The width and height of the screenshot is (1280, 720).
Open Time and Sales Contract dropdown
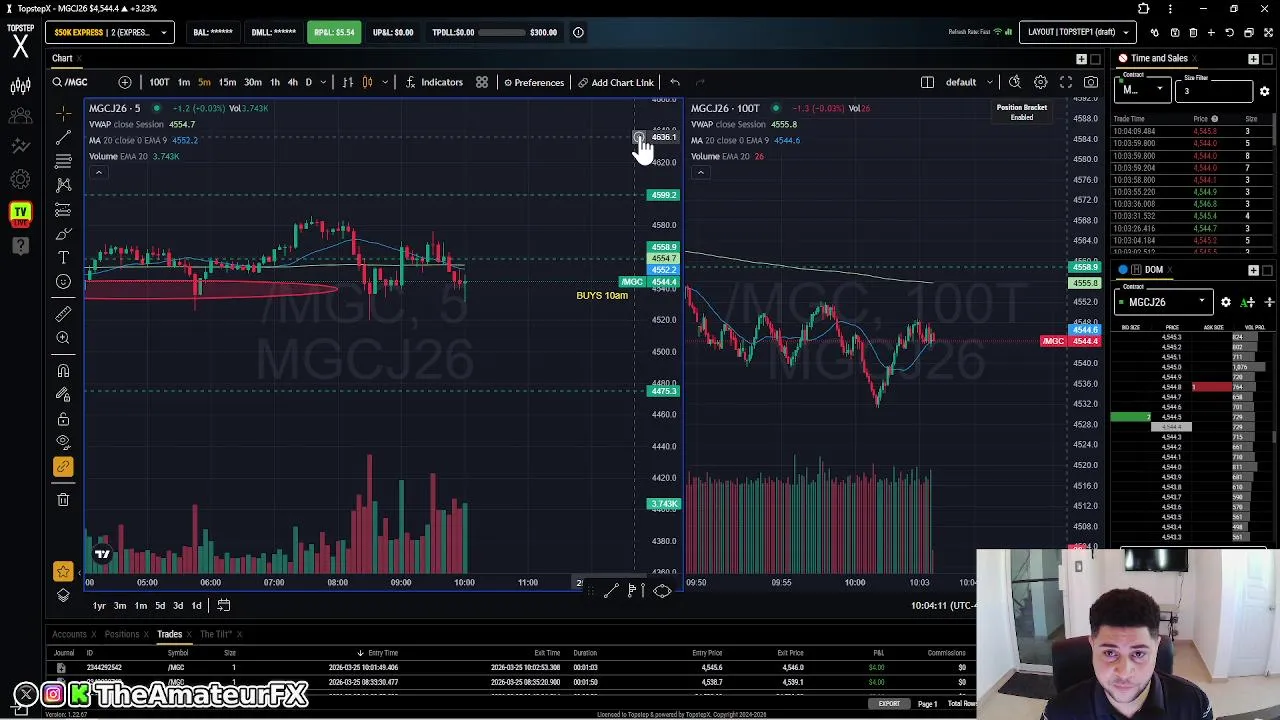[1142, 90]
